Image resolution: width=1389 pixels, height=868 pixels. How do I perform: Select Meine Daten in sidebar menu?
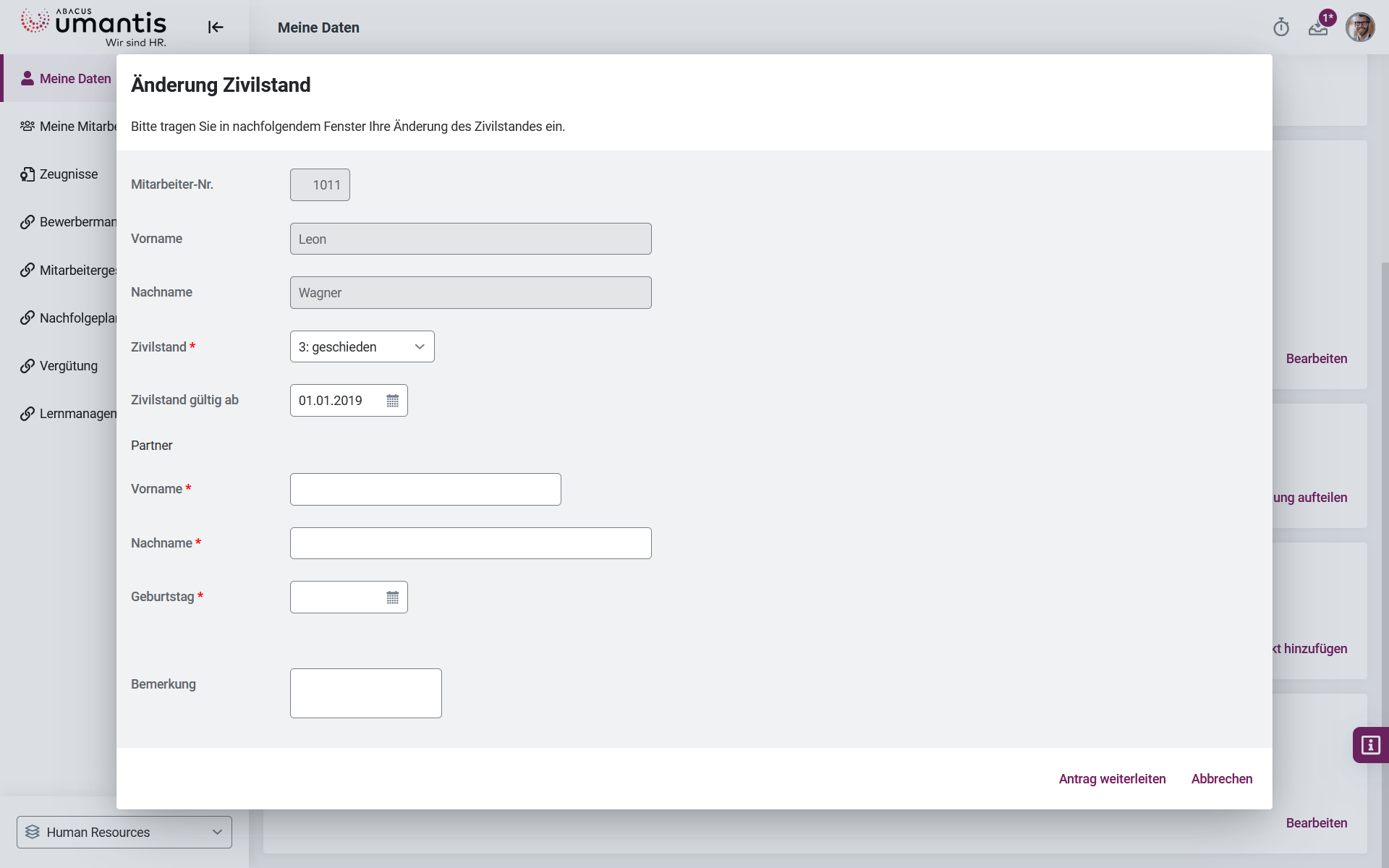pos(75,79)
